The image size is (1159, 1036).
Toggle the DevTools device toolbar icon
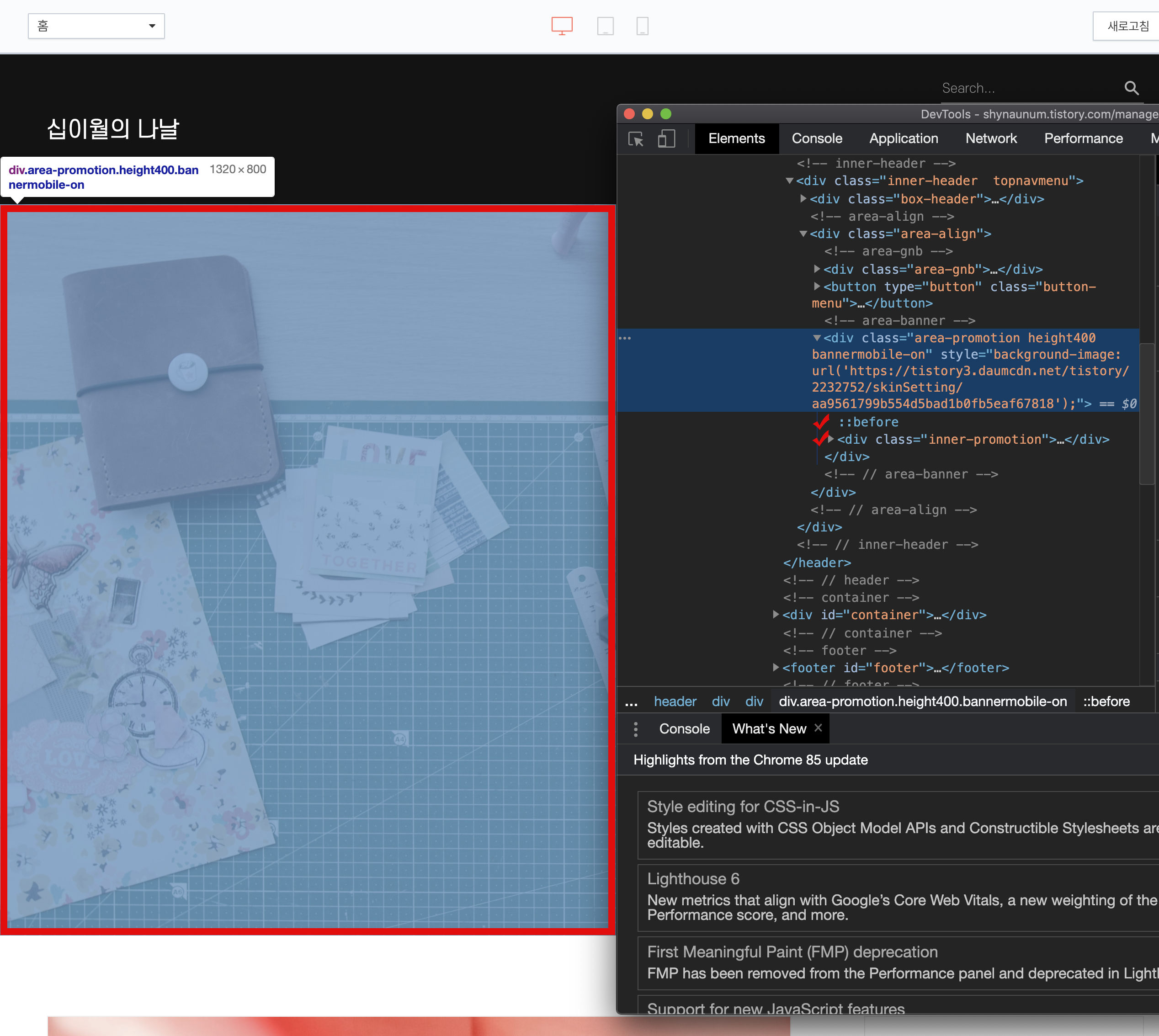(666, 139)
